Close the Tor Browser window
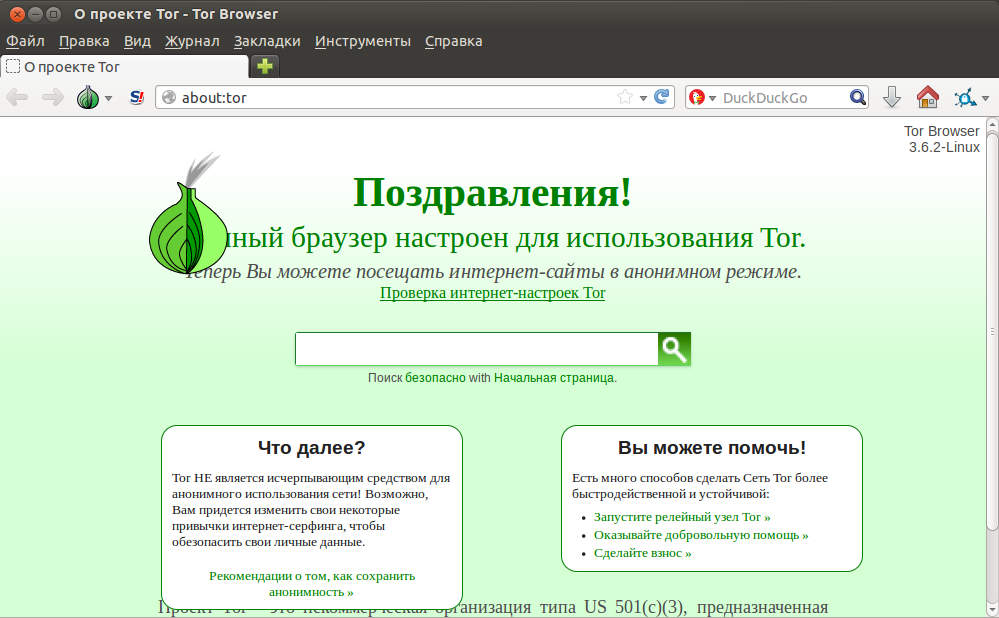 point(18,13)
